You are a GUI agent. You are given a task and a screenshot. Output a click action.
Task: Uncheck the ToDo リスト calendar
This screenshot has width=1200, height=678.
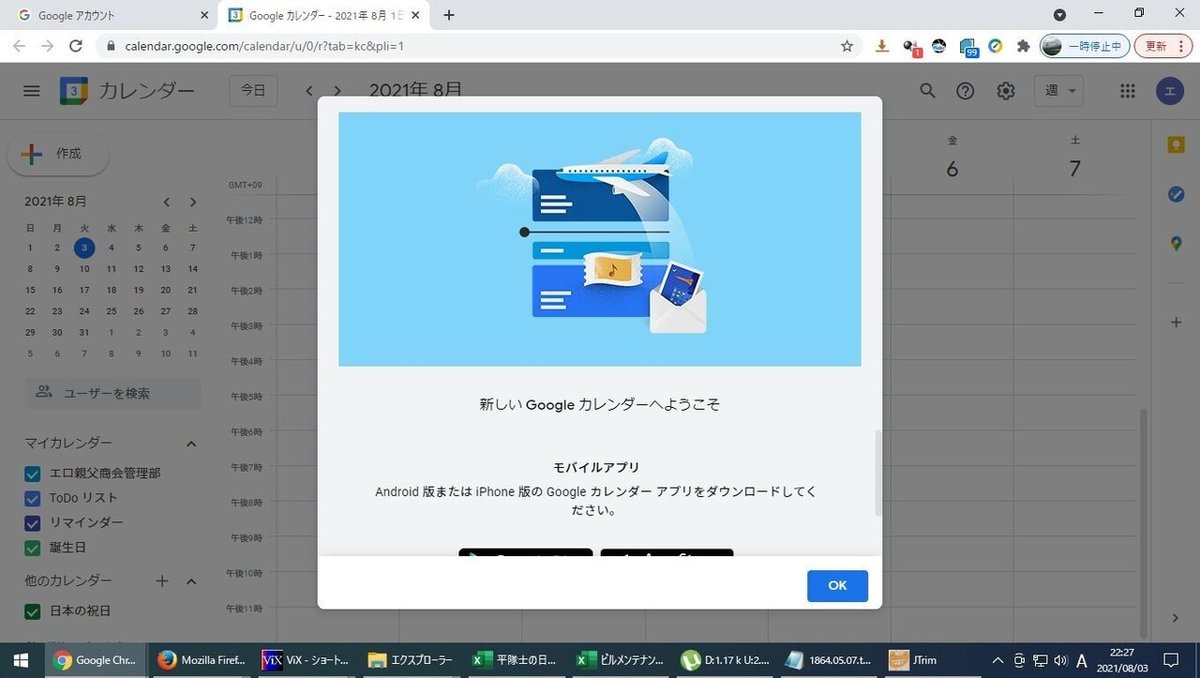coord(29,497)
